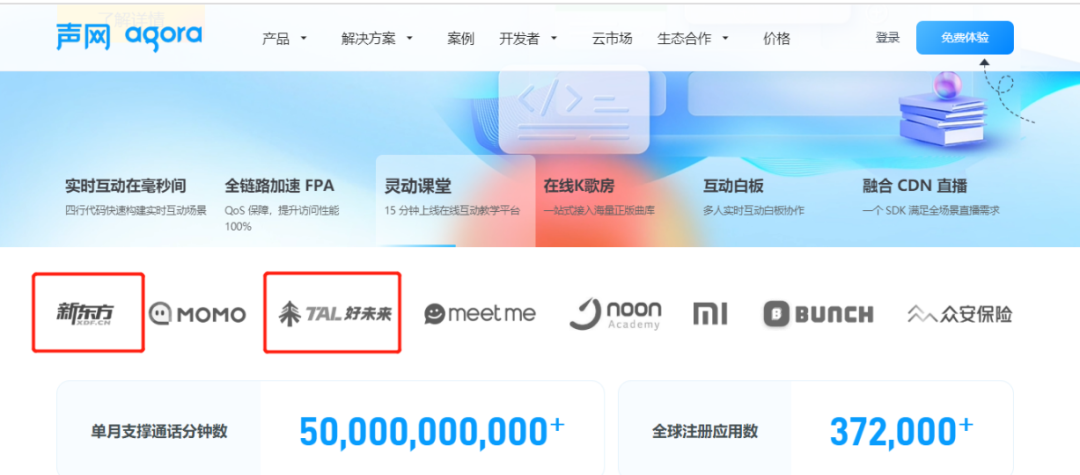Image resolution: width=1080 pixels, height=475 pixels.
Task: Expand the 生态合作 dropdown menu
Action: click(x=693, y=39)
